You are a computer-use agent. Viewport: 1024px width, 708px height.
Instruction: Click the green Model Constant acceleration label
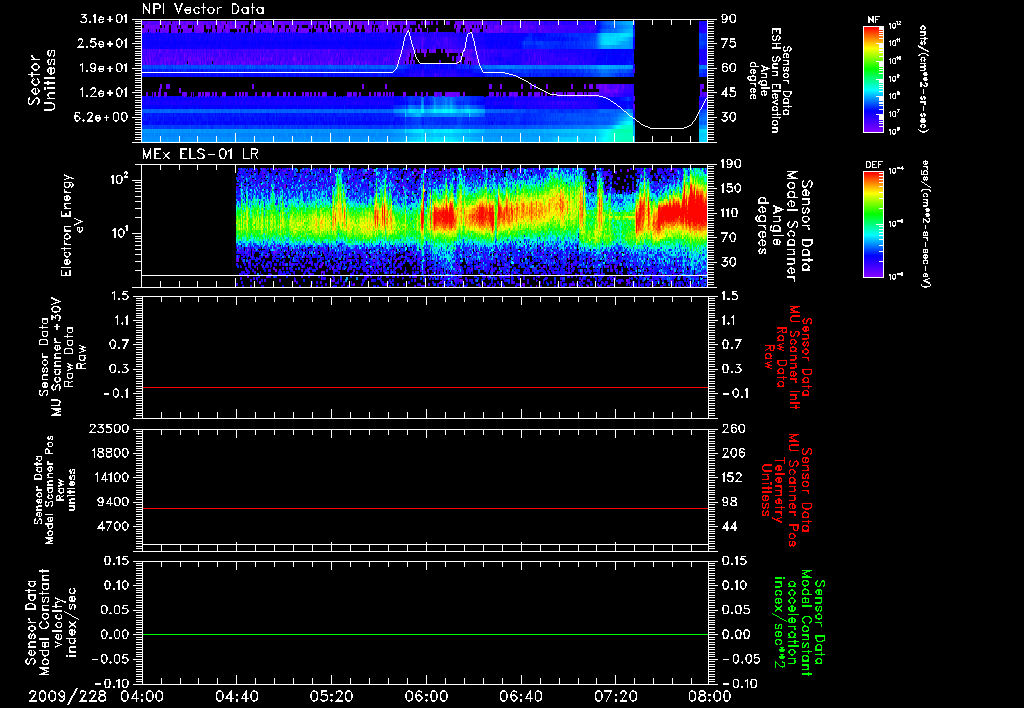(798, 624)
